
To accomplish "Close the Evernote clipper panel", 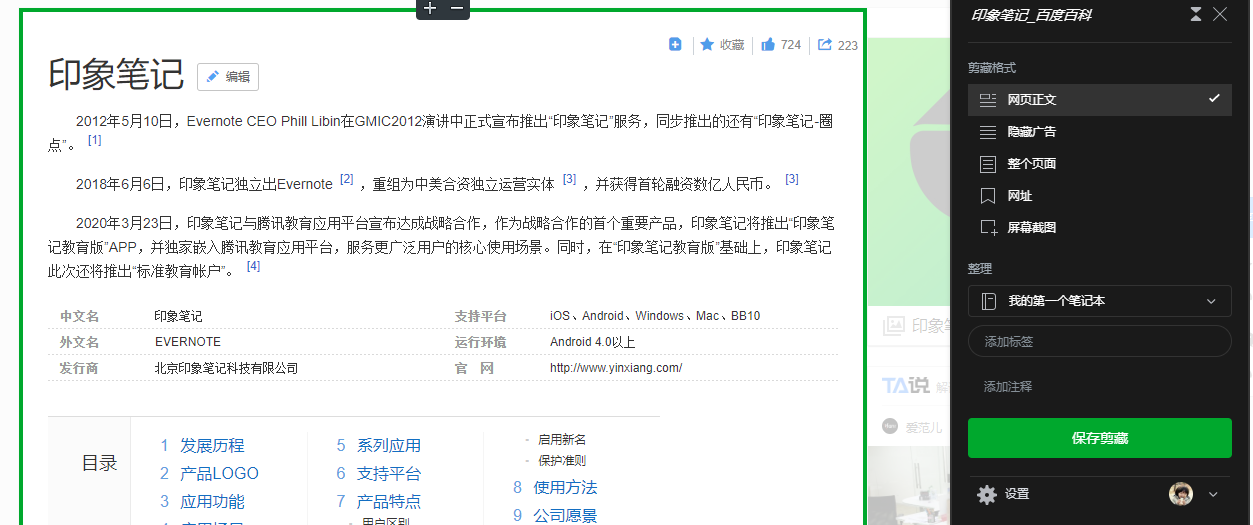I will click(1220, 14).
